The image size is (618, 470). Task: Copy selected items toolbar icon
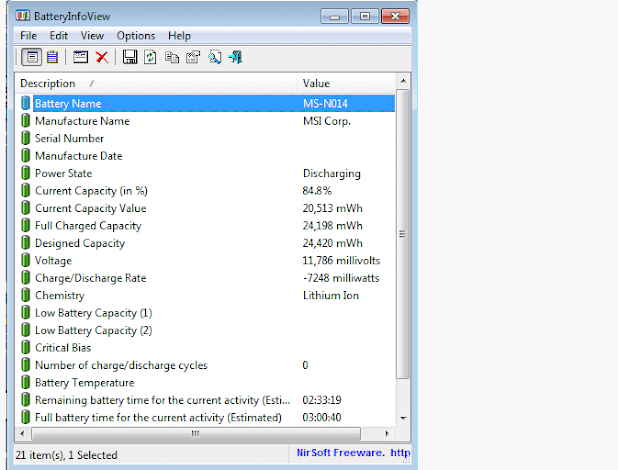[172, 58]
